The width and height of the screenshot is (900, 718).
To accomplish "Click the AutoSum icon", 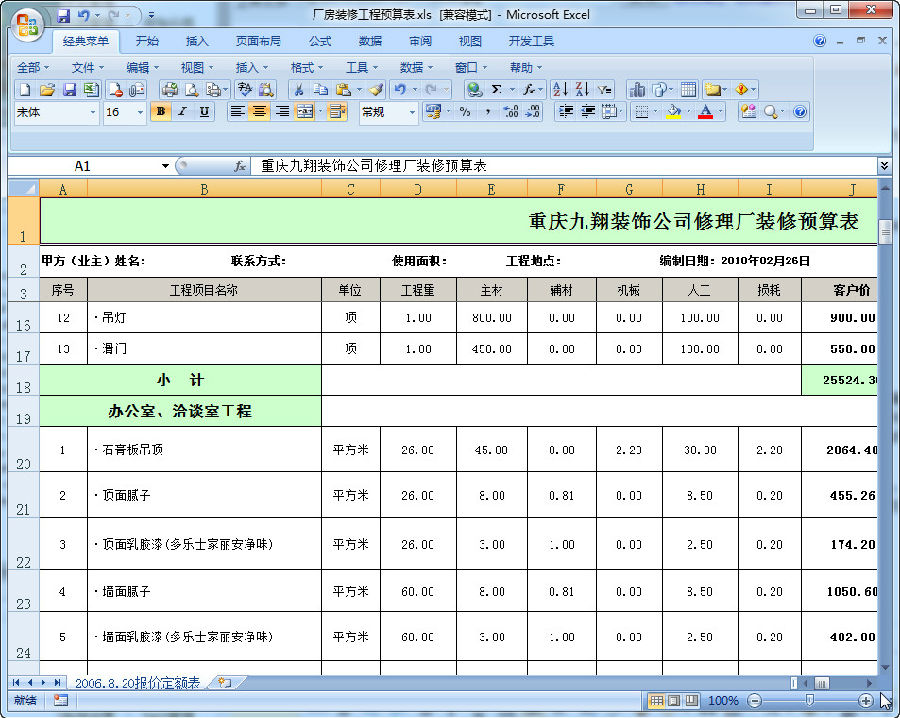I will point(497,89).
